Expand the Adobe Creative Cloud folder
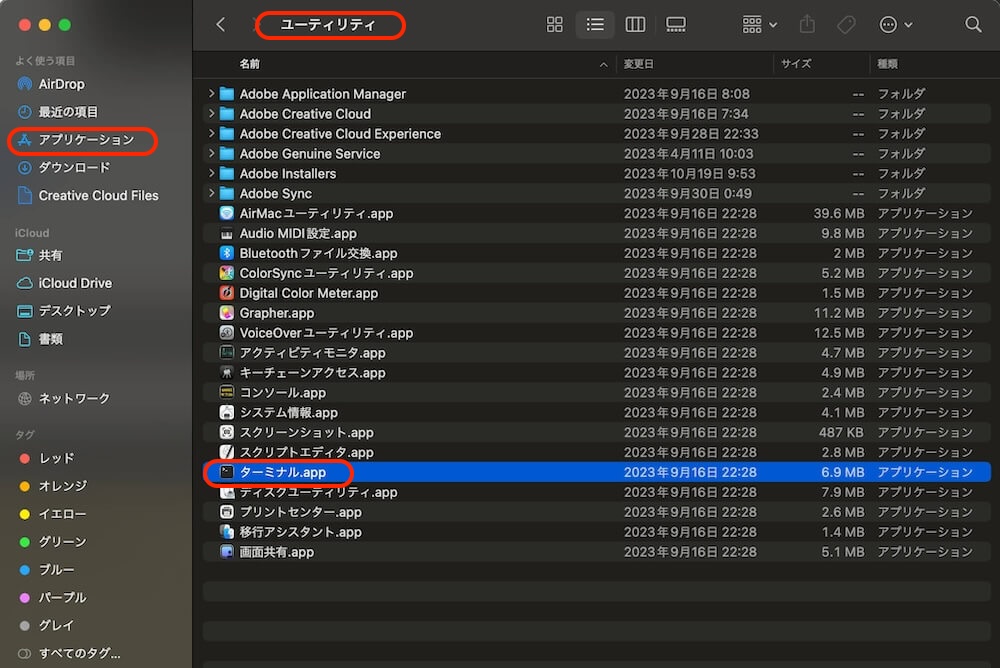1000x668 pixels. (211, 114)
